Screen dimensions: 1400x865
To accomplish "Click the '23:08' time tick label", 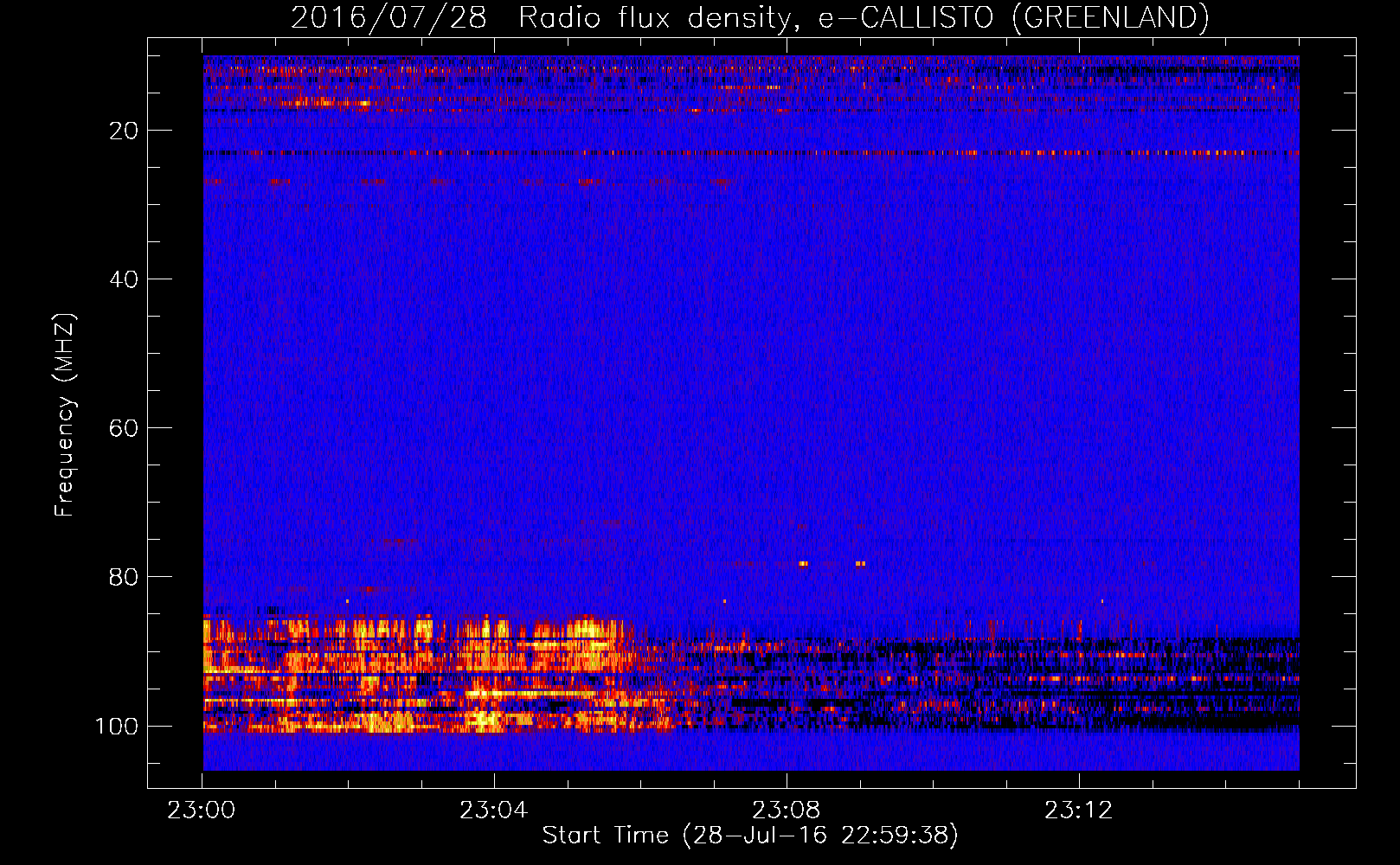I will click(786, 811).
